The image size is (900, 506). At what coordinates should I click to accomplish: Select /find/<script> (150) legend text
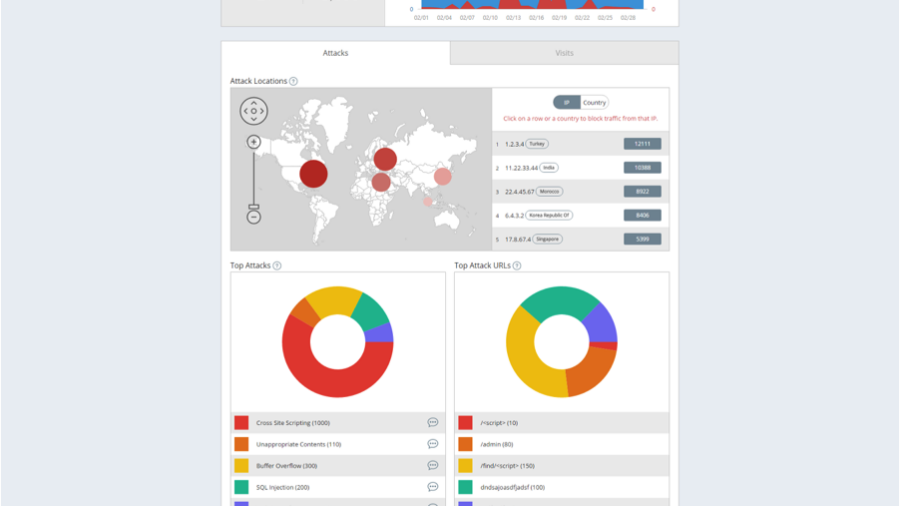[507, 466]
